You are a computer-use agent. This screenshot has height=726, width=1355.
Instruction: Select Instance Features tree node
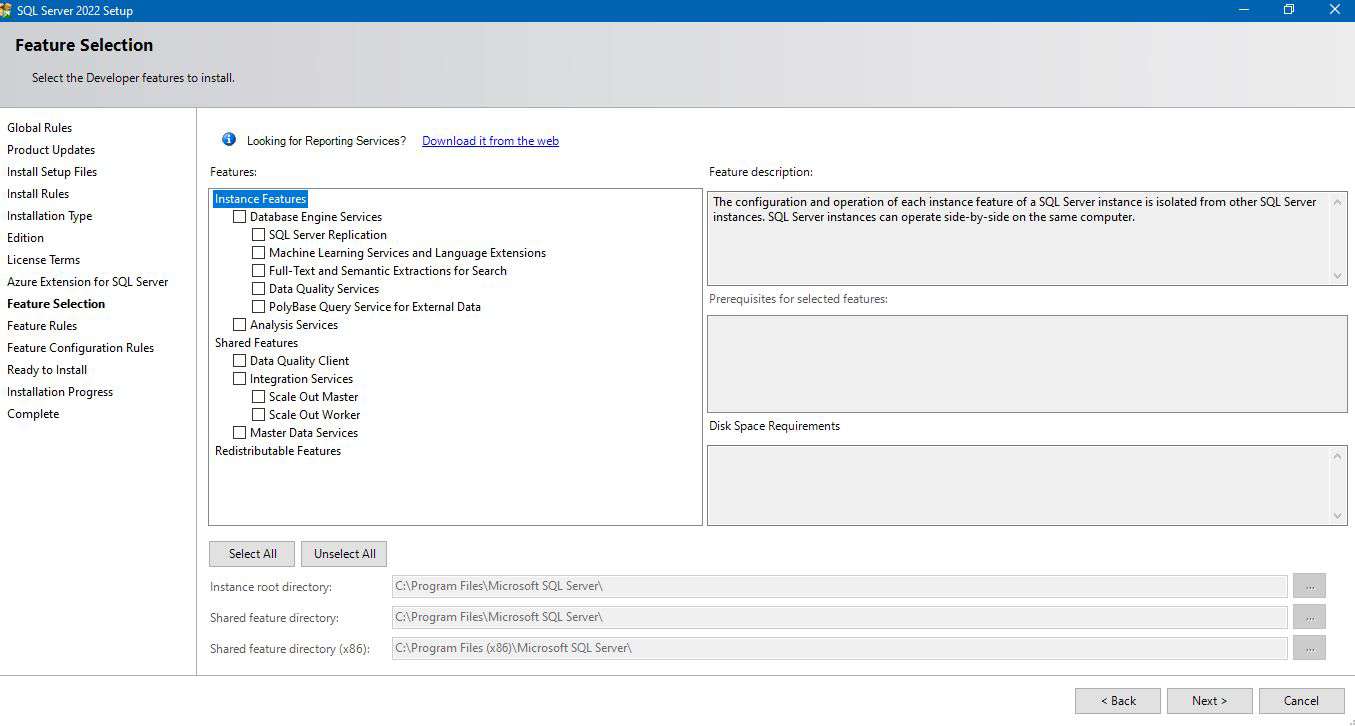[x=260, y=199]
